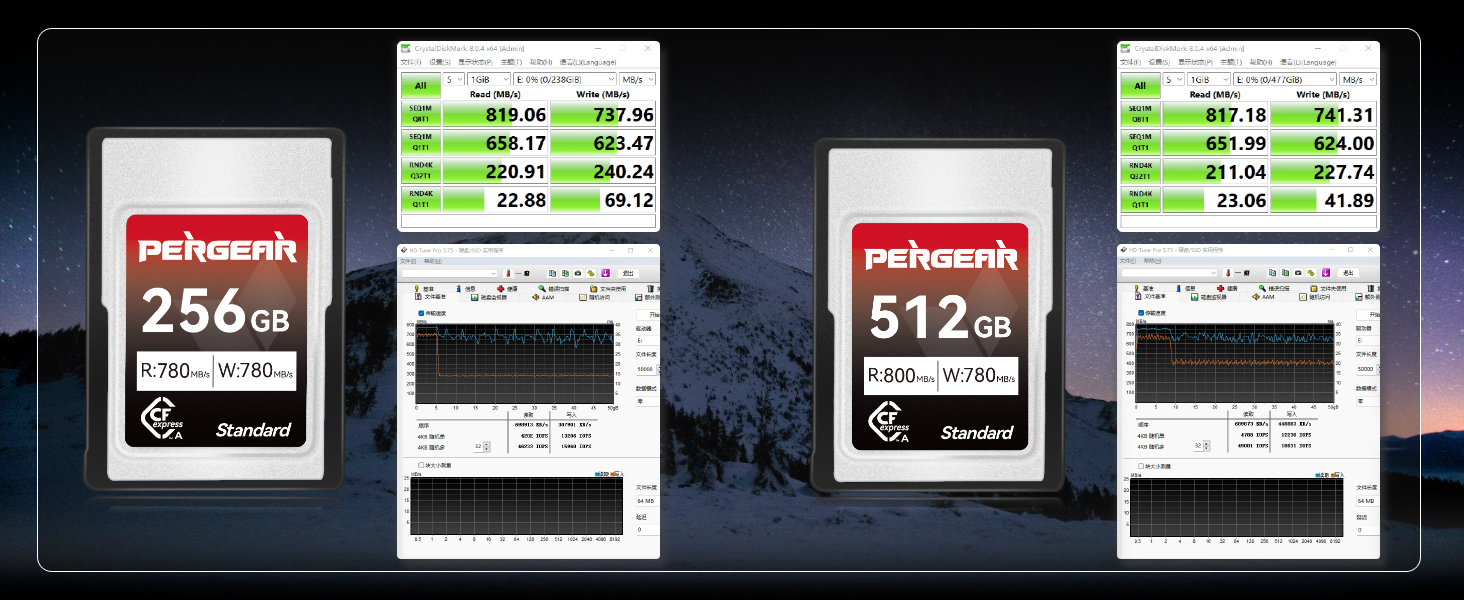Open 主题(T) menu in 477GiB CrystalDiskMark window
This screenshot has height=600, width=1464.
(1231, 62)
